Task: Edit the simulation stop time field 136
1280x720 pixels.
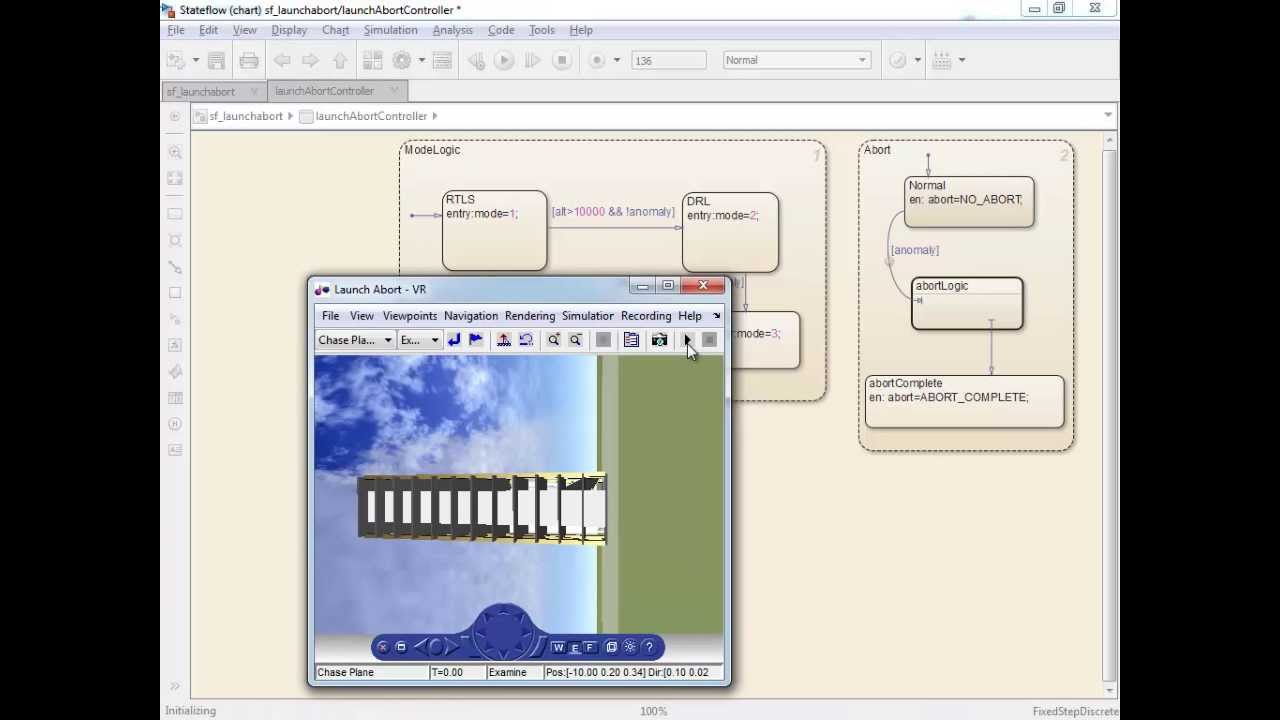Action: pos(669,60)
